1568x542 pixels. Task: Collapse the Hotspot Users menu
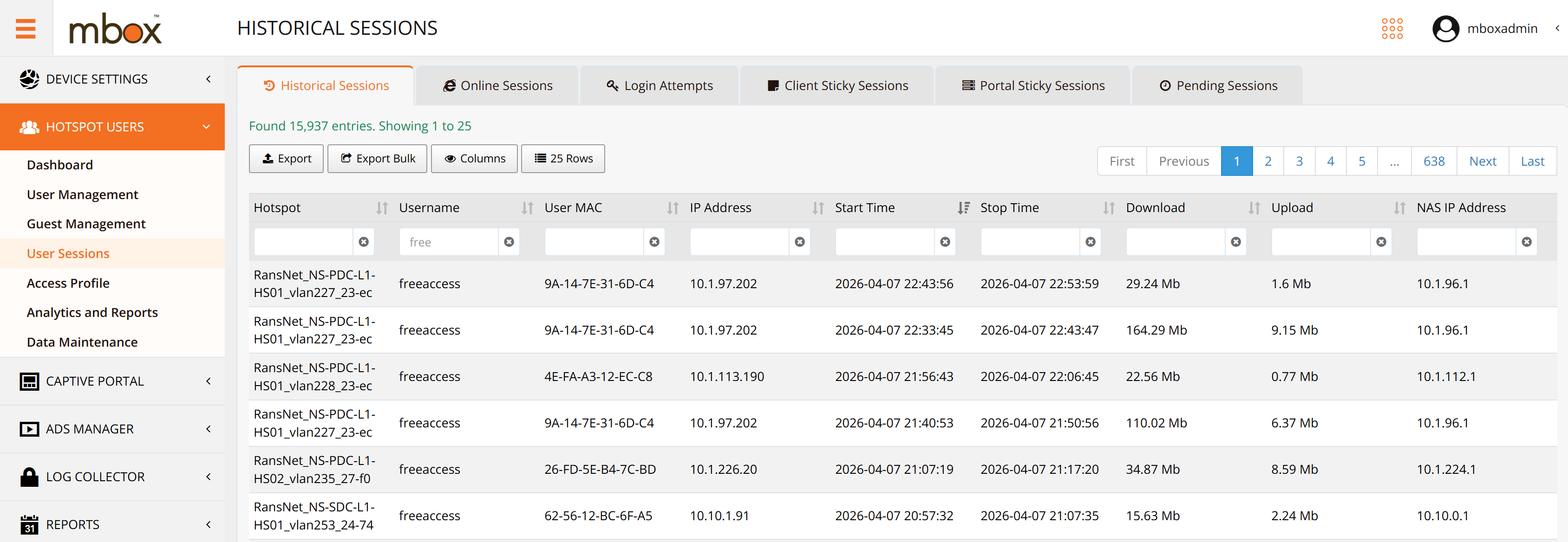112,127
